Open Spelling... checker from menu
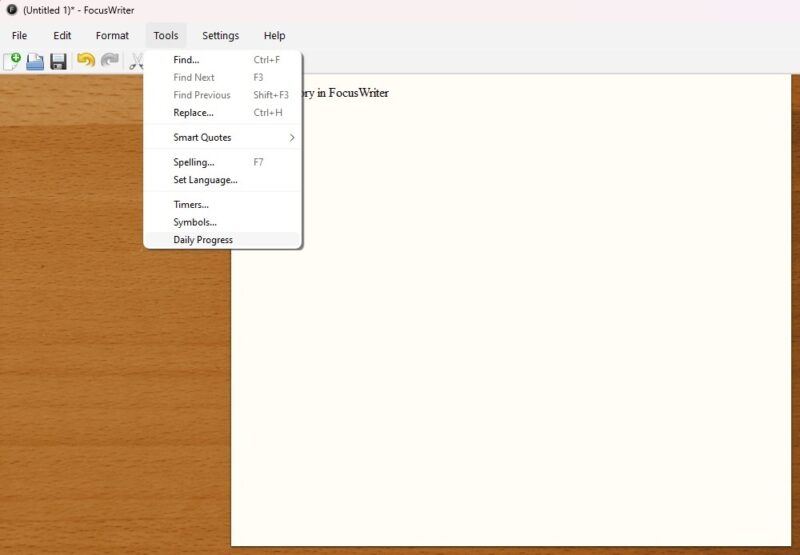 223,162
